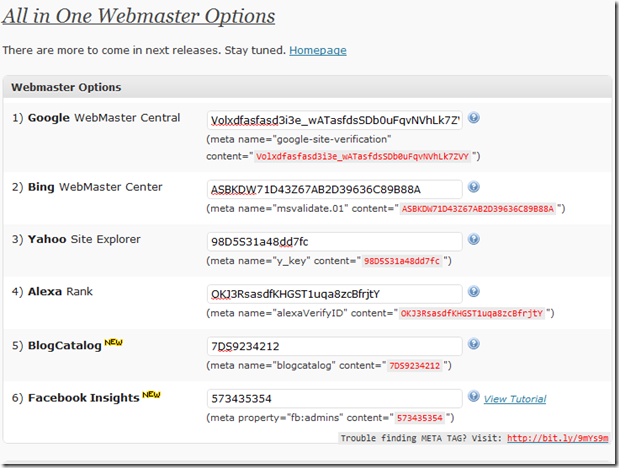619x468 pixels.
Task: Focus the Alexa Rank input field
Action: (x=334, y=294)
